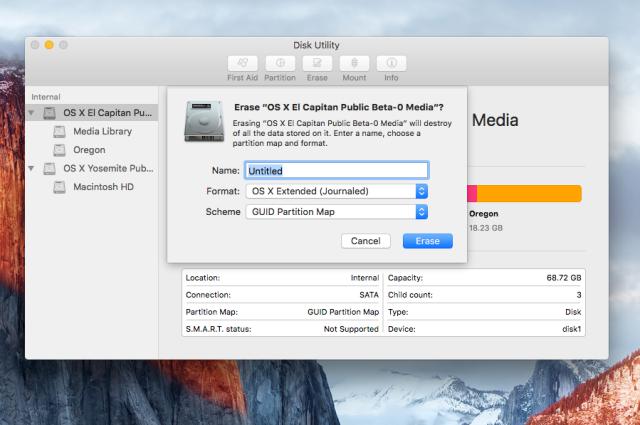The height and width of the screenshot is (425, 640).
Task: Click the Info toolbar icon
Action: pos(391,63)
